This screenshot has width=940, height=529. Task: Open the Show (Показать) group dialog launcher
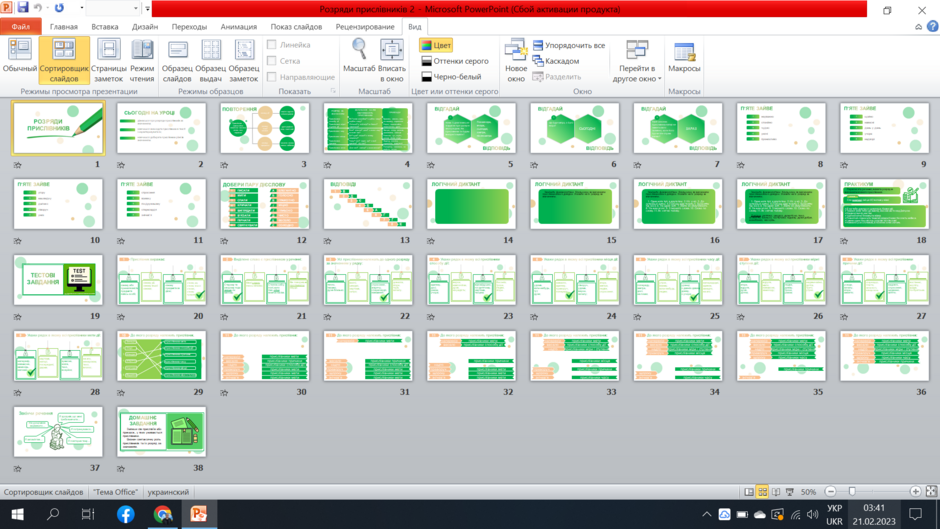tap(333, 91)
